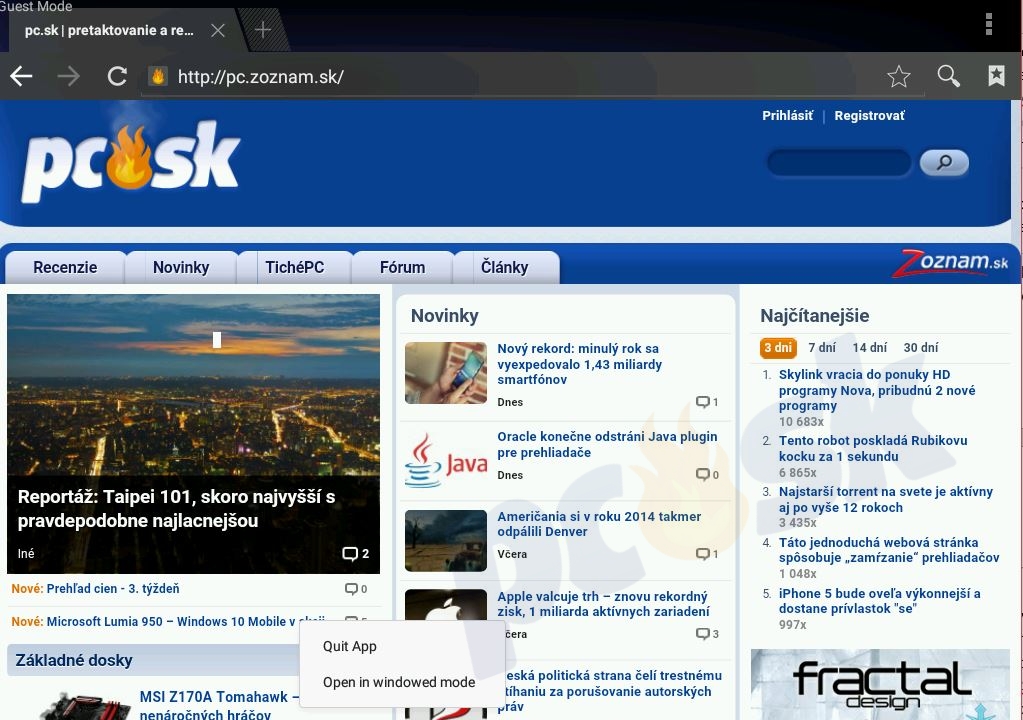The width and height of the screenshot is (1023, 720).
Task: Select Open in windowed mode
Action: pos(399,682)
